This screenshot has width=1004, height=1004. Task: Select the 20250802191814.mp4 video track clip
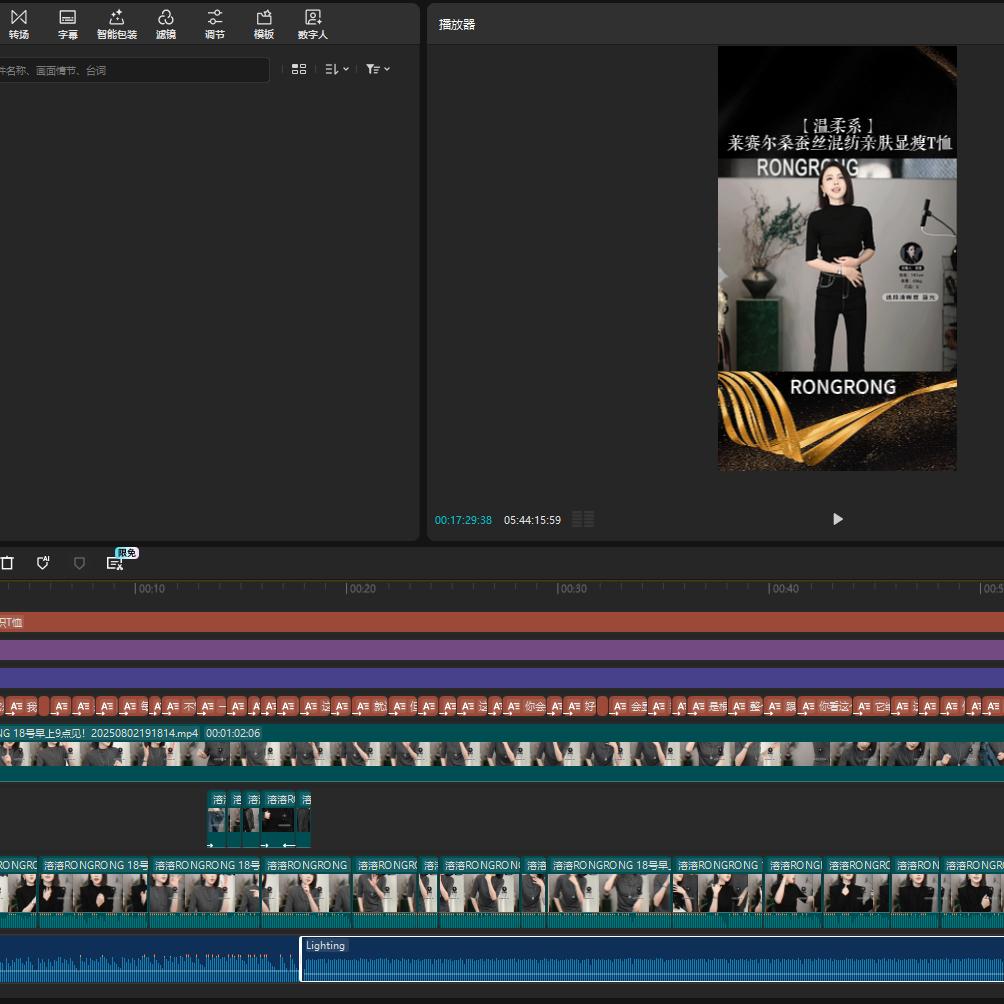[x=500, y=754]
